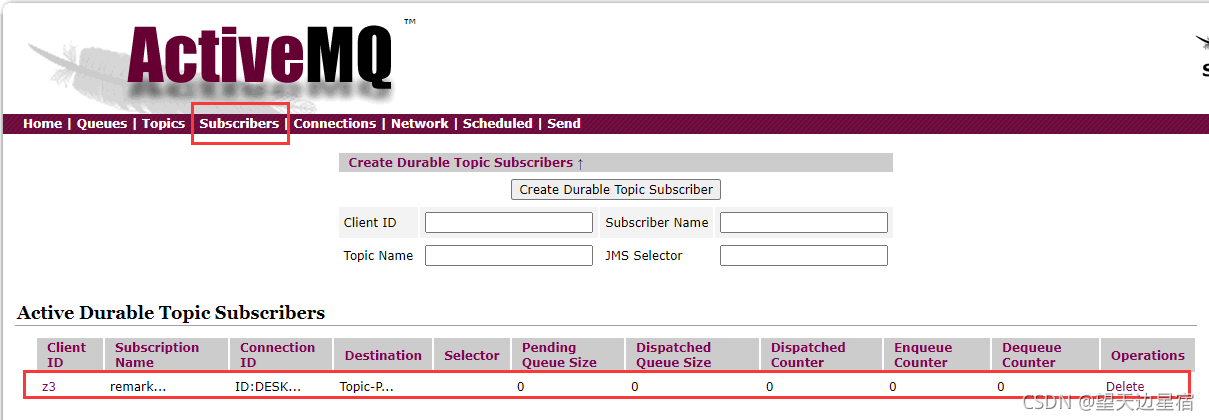
Task: Focus the Subscriber Name input field
Action: coord(804,223)
